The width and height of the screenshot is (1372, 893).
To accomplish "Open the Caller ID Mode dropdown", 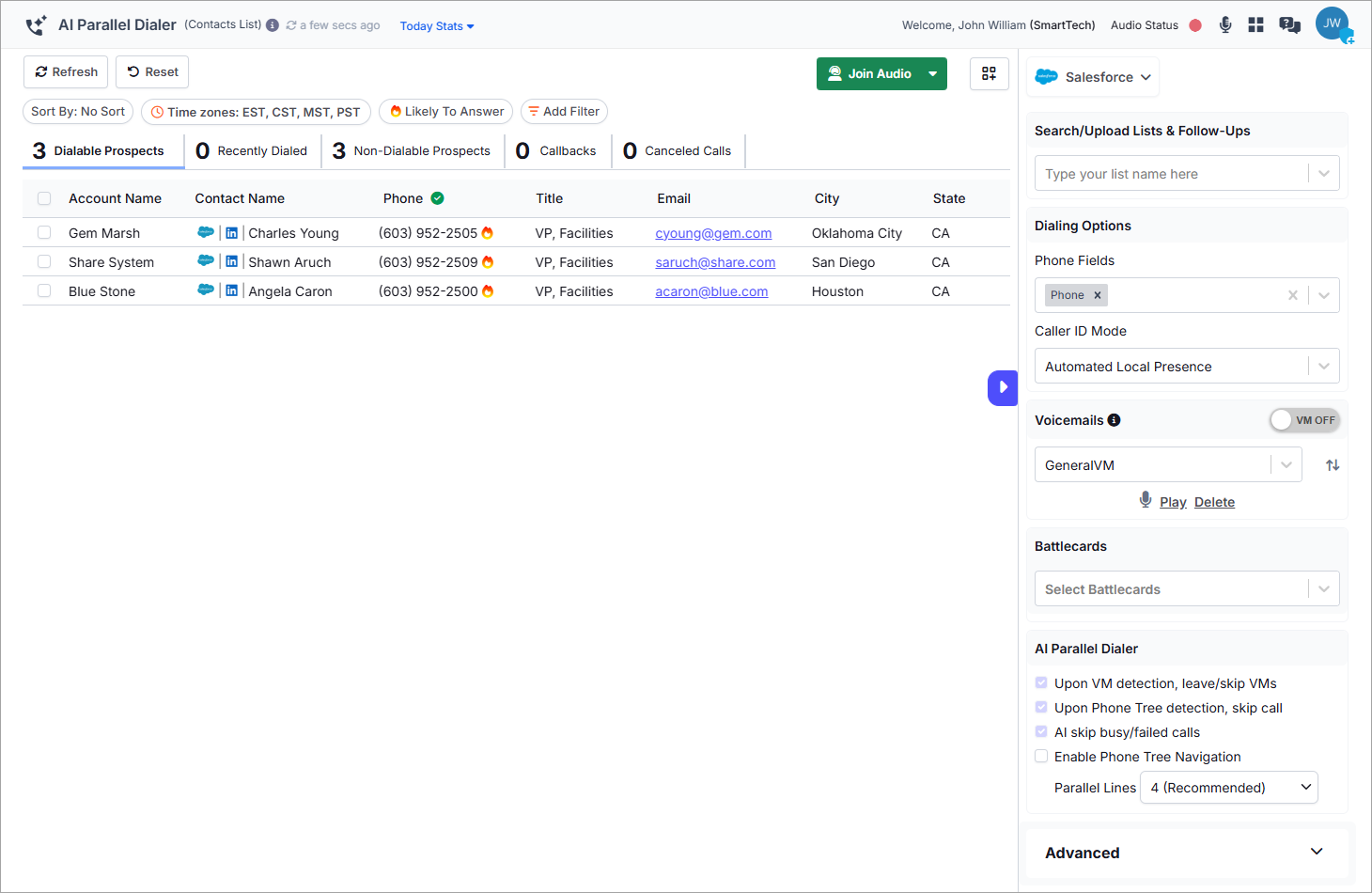I will (1187, 367).
